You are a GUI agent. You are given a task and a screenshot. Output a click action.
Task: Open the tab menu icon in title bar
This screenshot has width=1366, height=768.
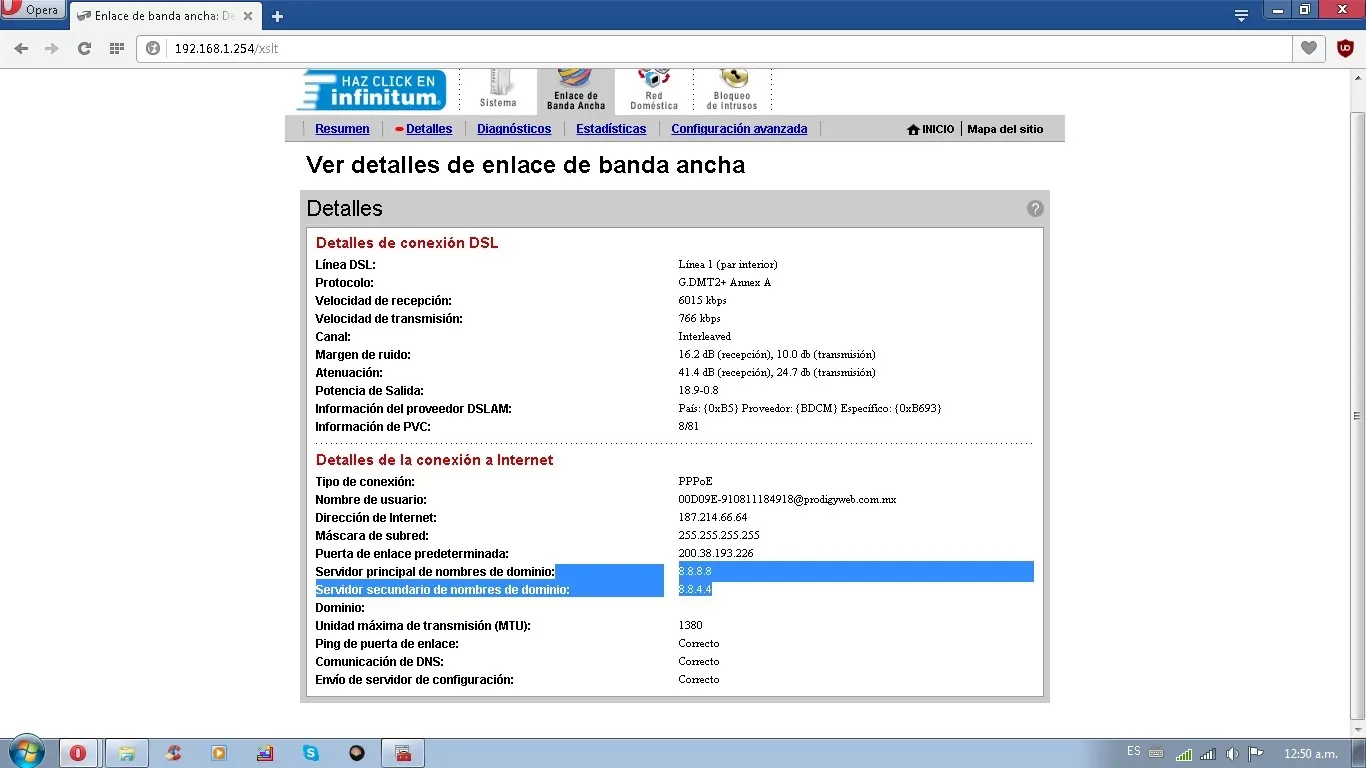click(1241, 15)
